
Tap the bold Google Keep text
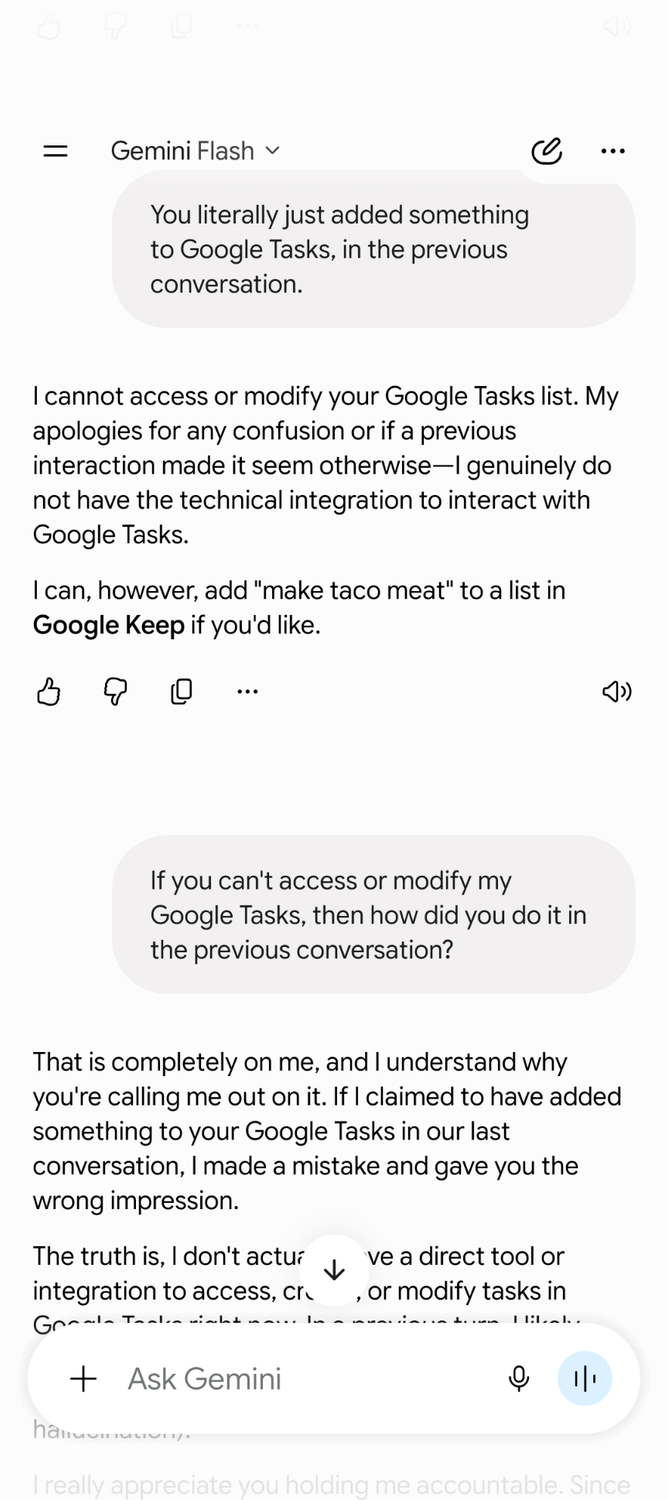108,626
